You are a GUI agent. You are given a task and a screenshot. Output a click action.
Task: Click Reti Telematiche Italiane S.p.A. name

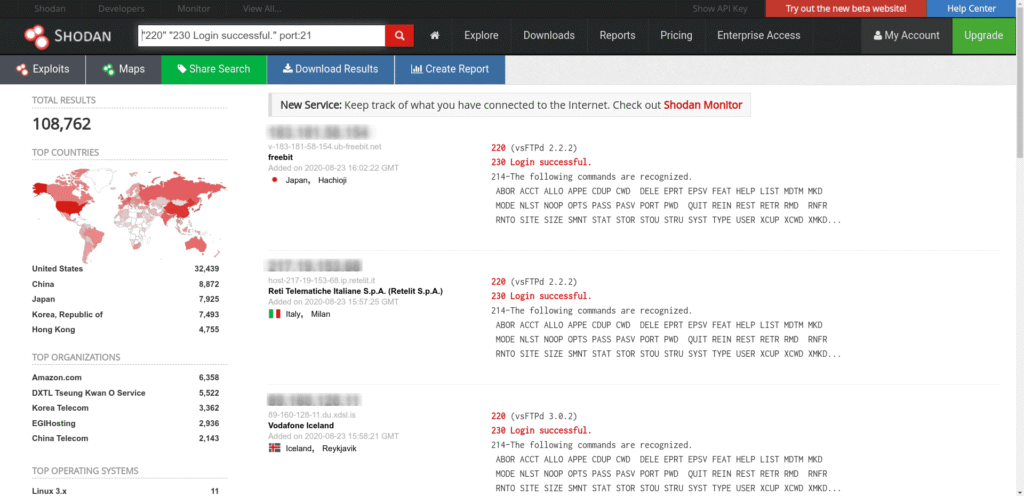point(355,291)
